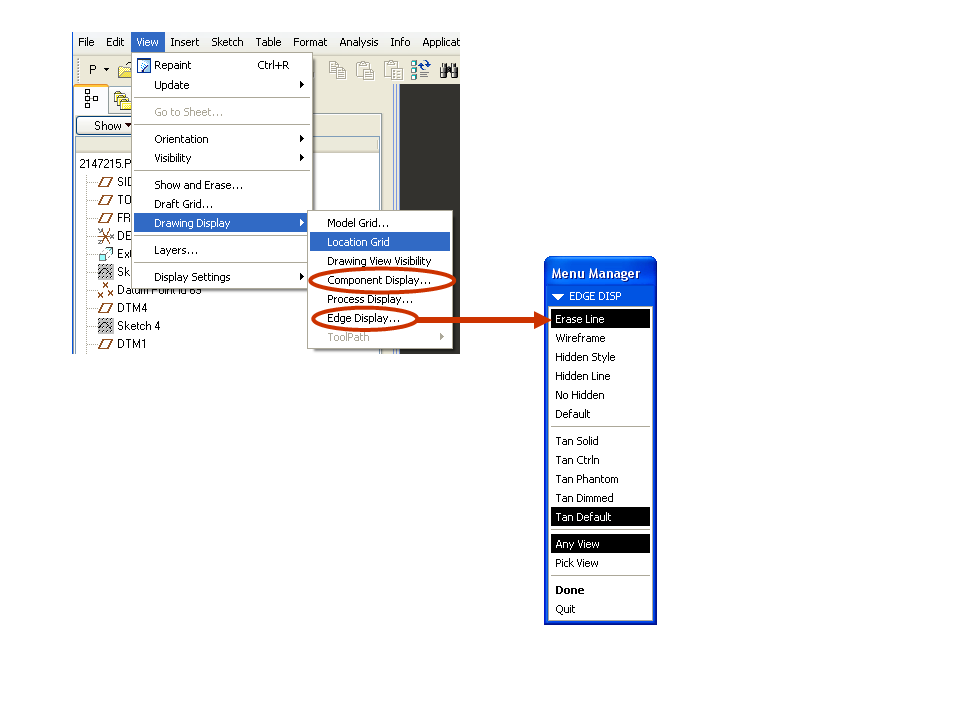The height and width of the screenshot is (720, 960).
Task: Click the binoculars Find icon in toolbar
Action: click(x=449, y=70)
